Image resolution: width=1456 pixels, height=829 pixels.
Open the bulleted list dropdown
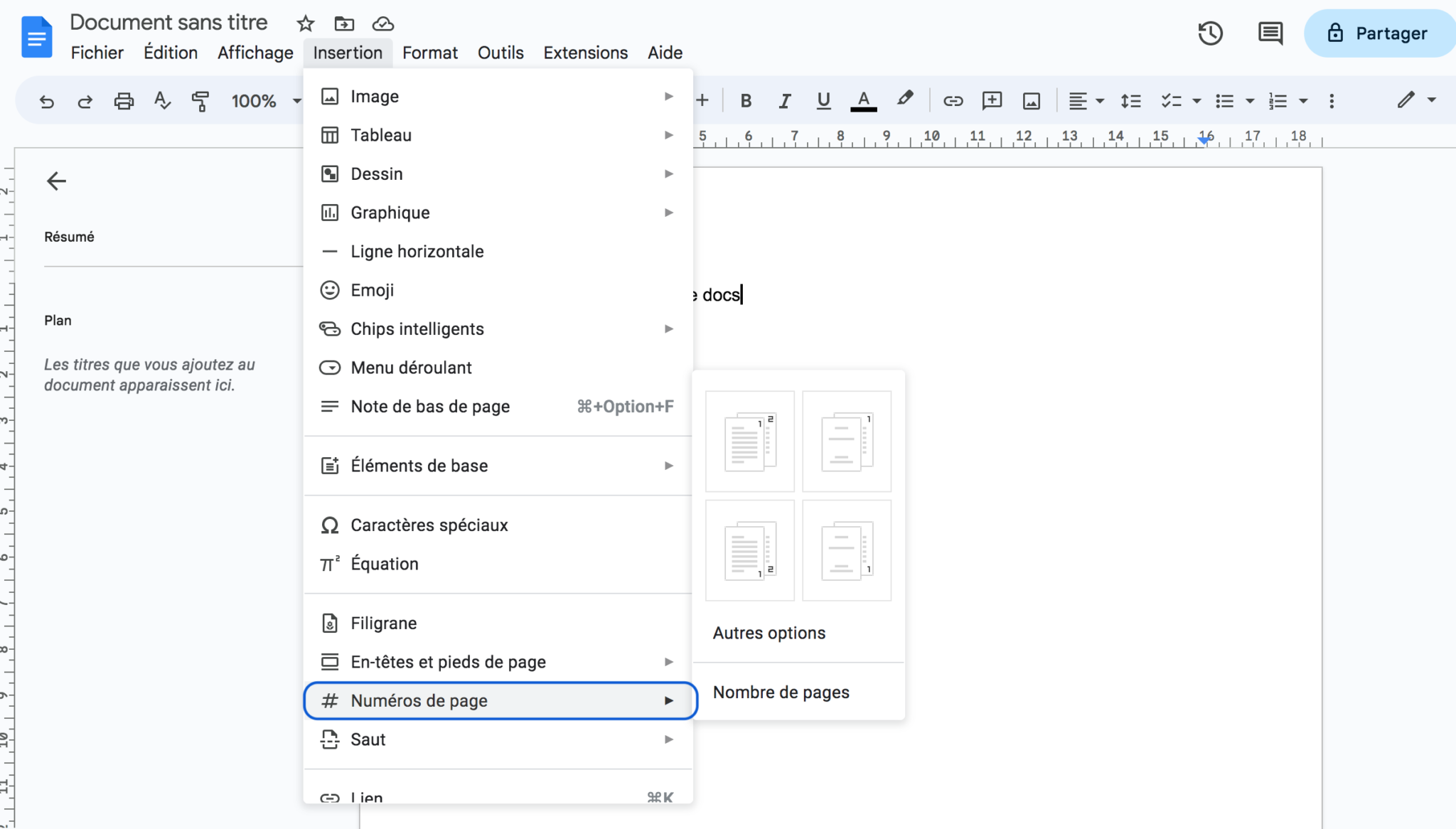pyautogui.click(x=1234, y=100)
